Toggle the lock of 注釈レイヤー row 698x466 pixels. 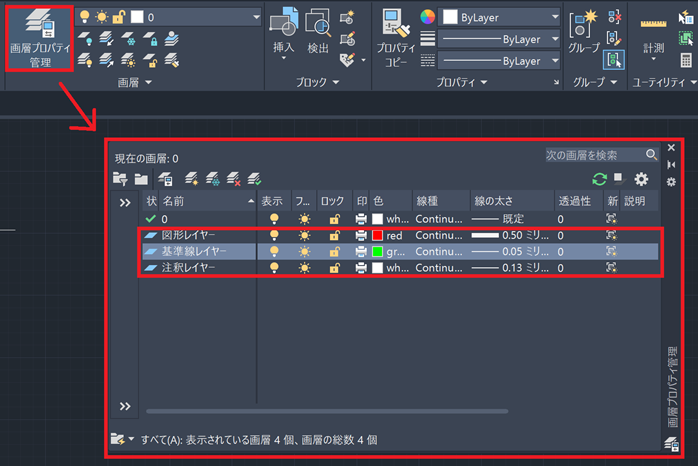pos(334,267)
